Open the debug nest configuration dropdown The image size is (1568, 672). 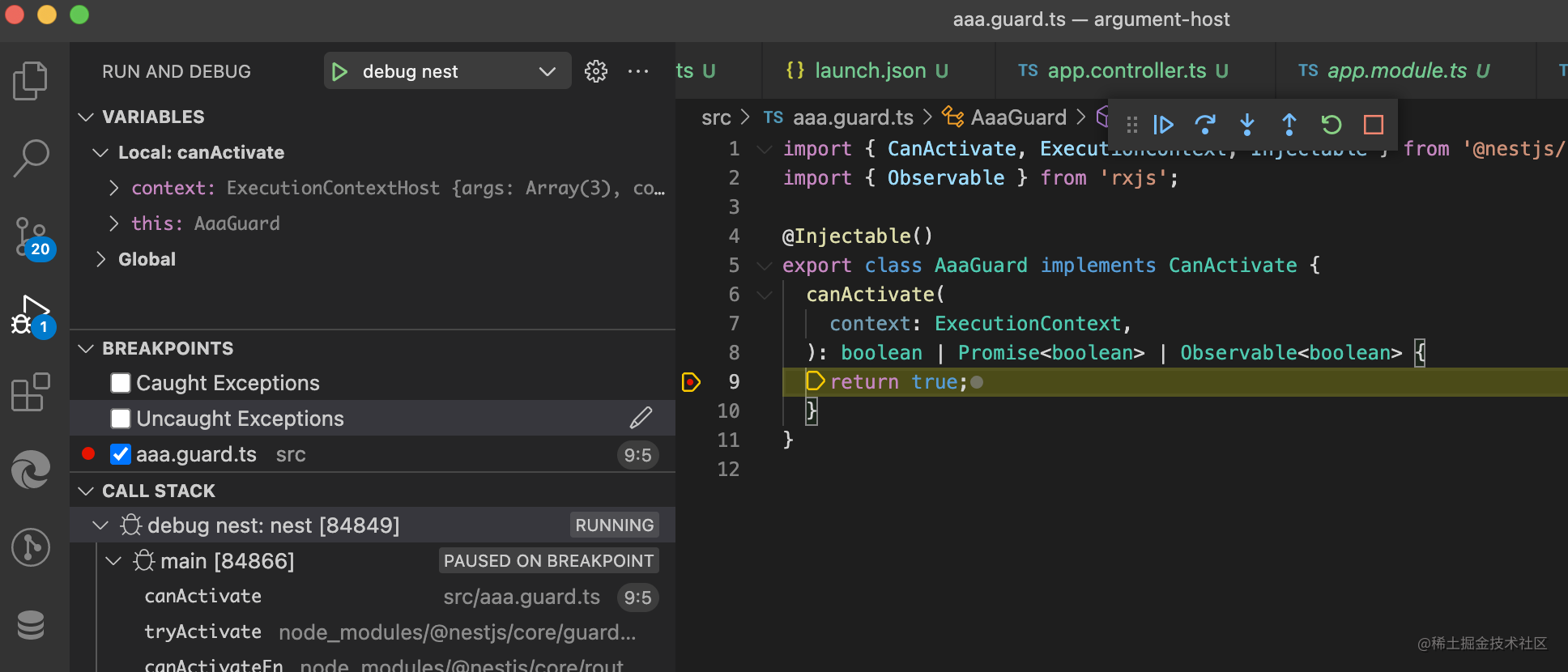click(x=547, y=71)
